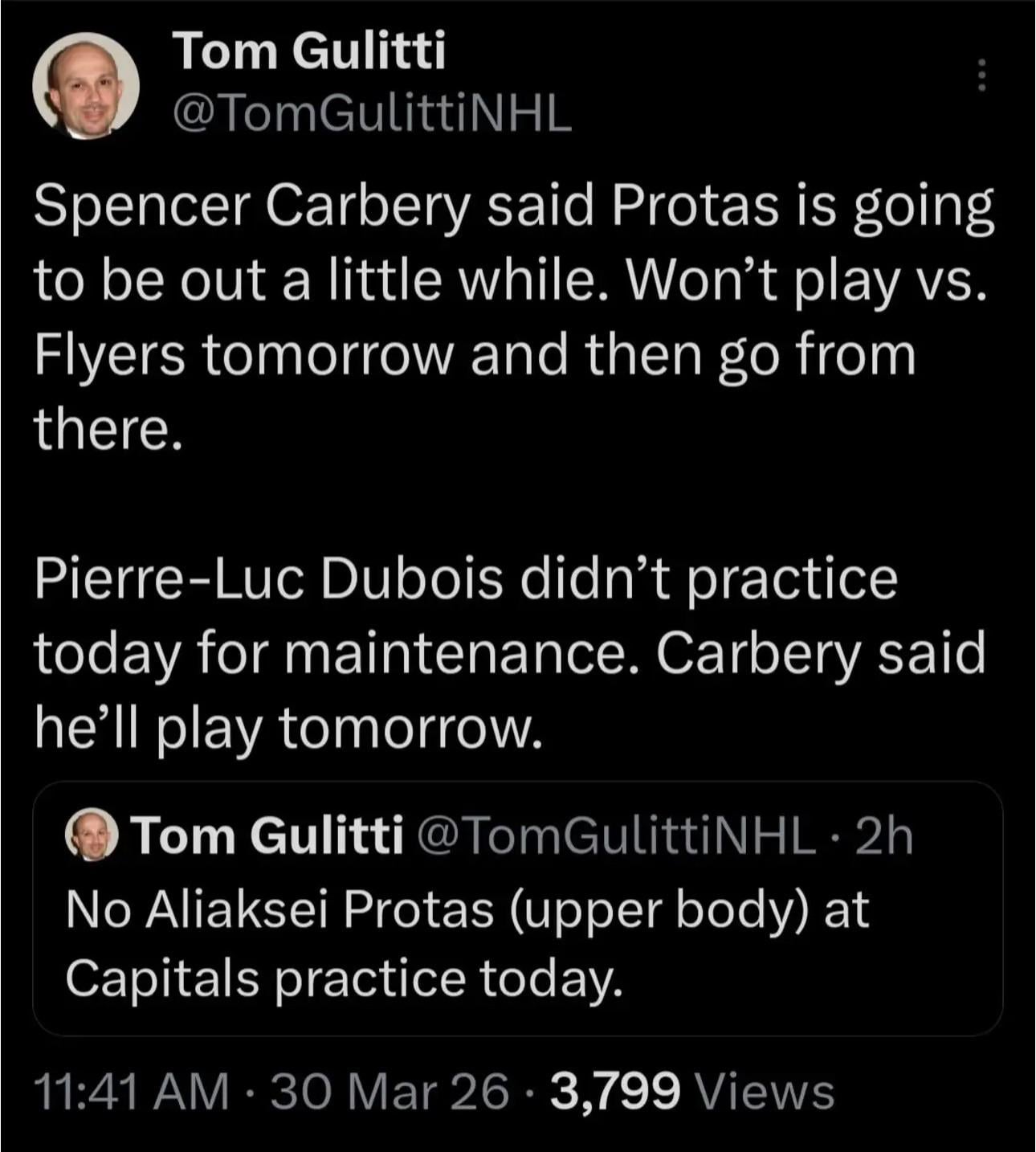The width and height of the screenshot is (1036, 1152).
Task: Open the @TomGulittiNHL handle under the name
Action: coord(372,113)
